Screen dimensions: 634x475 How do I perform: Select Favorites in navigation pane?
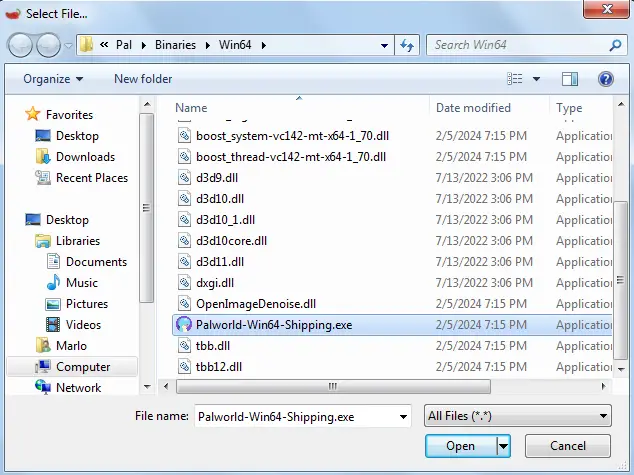click(x=59, y=114)
